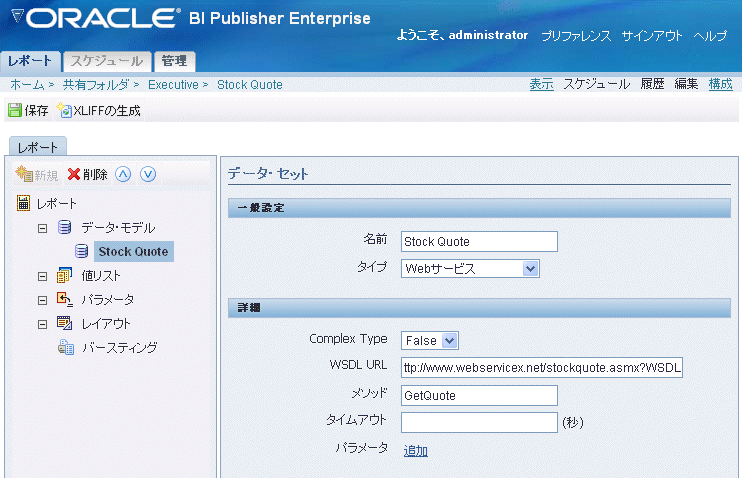
Task: Select レポート root tree label
Action: click(56, 204)
